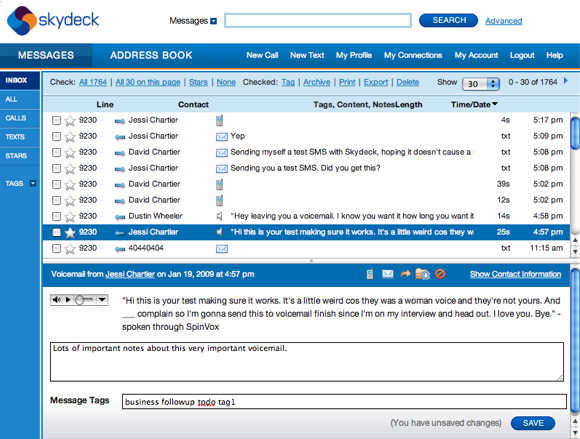Tick the checkbox beside the 'Yep' text message

coord(56,136)
